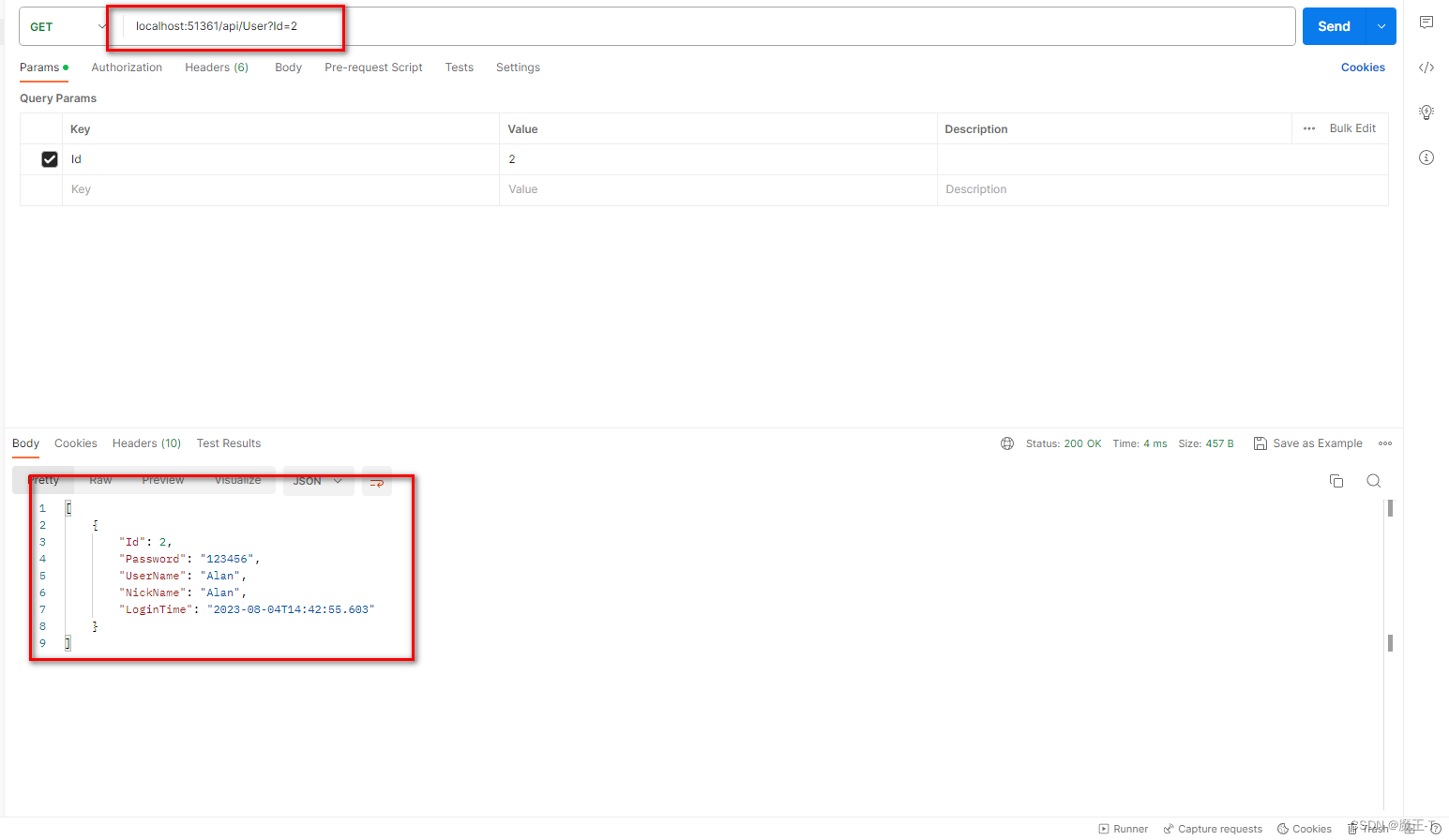
Task: Click the empty Key placeholder cell
Action: point(280,189)
